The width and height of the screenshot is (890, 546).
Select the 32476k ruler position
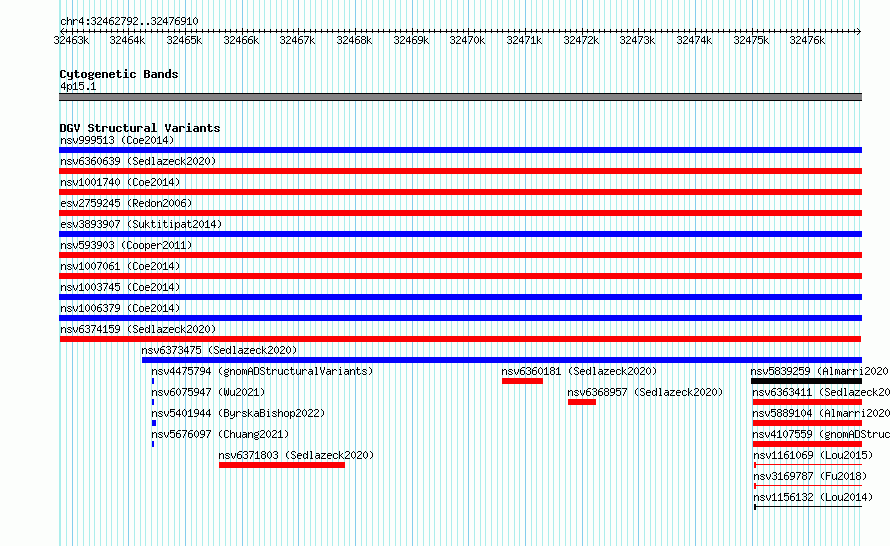(807, 40)
